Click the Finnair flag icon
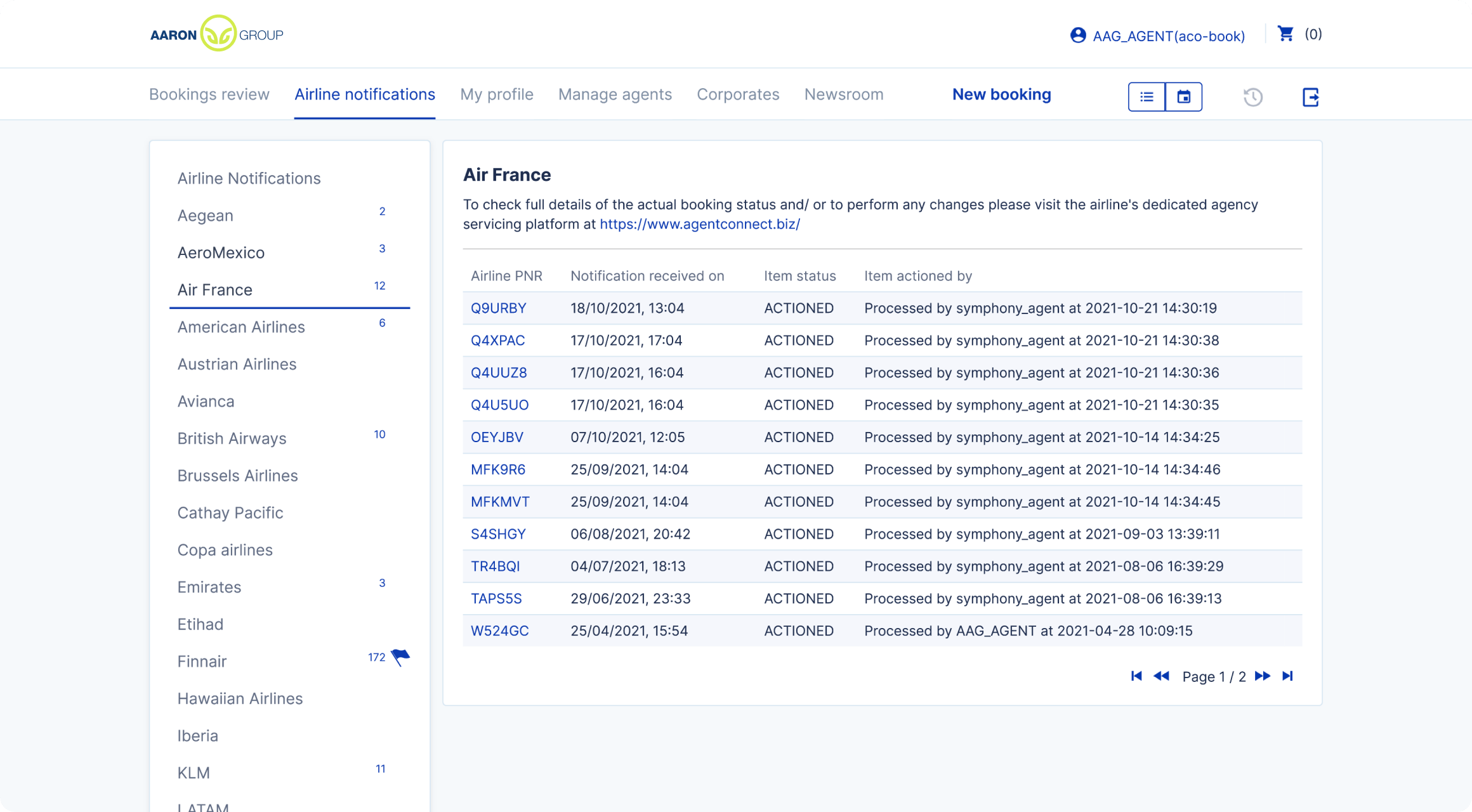 pos(401,658)
